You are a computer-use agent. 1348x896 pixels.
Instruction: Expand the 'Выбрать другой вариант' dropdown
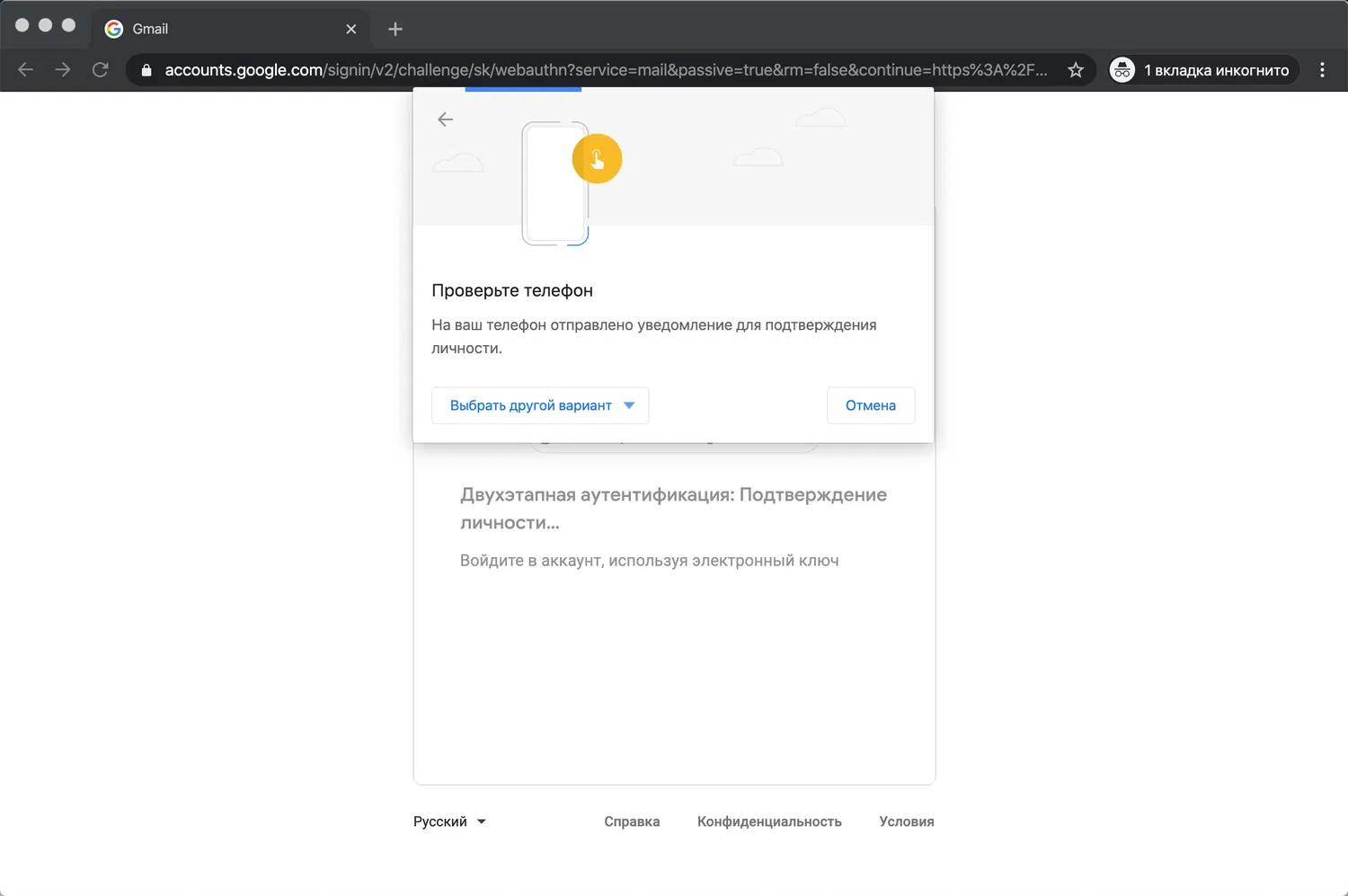[x=540, y=405]
